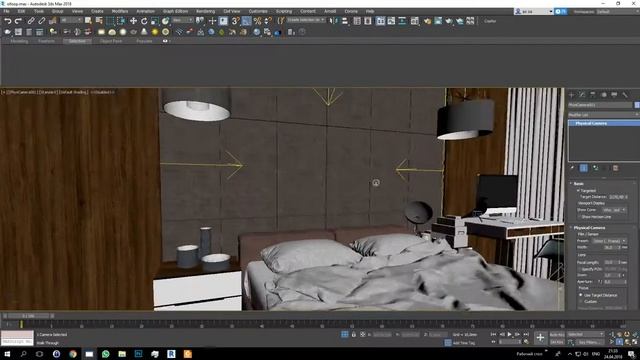The height and width of the screenshot is (360, 640).
Task: Select Use Target Distance radio button
Action: pos(581,295)
